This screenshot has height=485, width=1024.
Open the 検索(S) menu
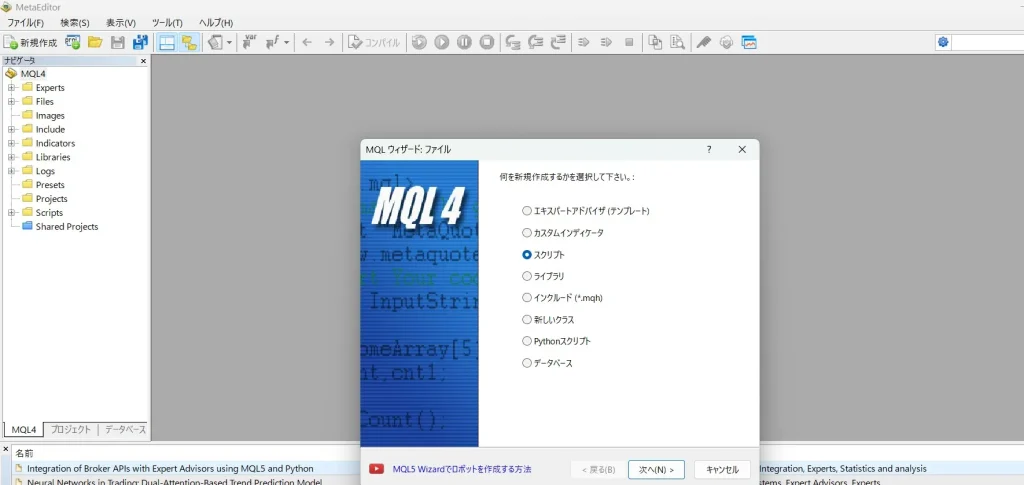tap(75, 23)
